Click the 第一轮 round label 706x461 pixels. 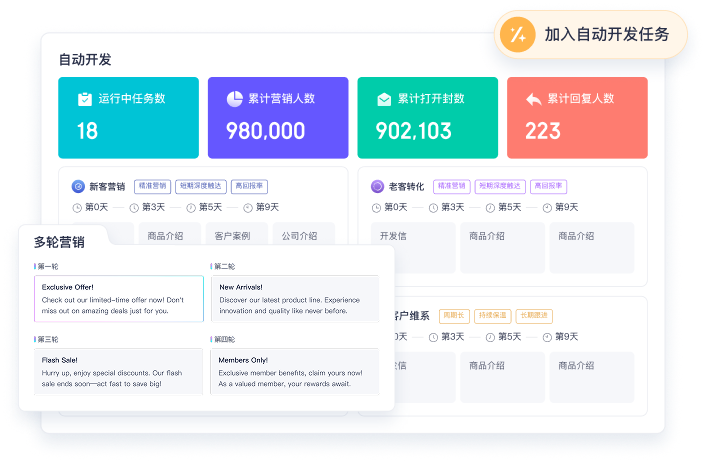tap(48, 267)
